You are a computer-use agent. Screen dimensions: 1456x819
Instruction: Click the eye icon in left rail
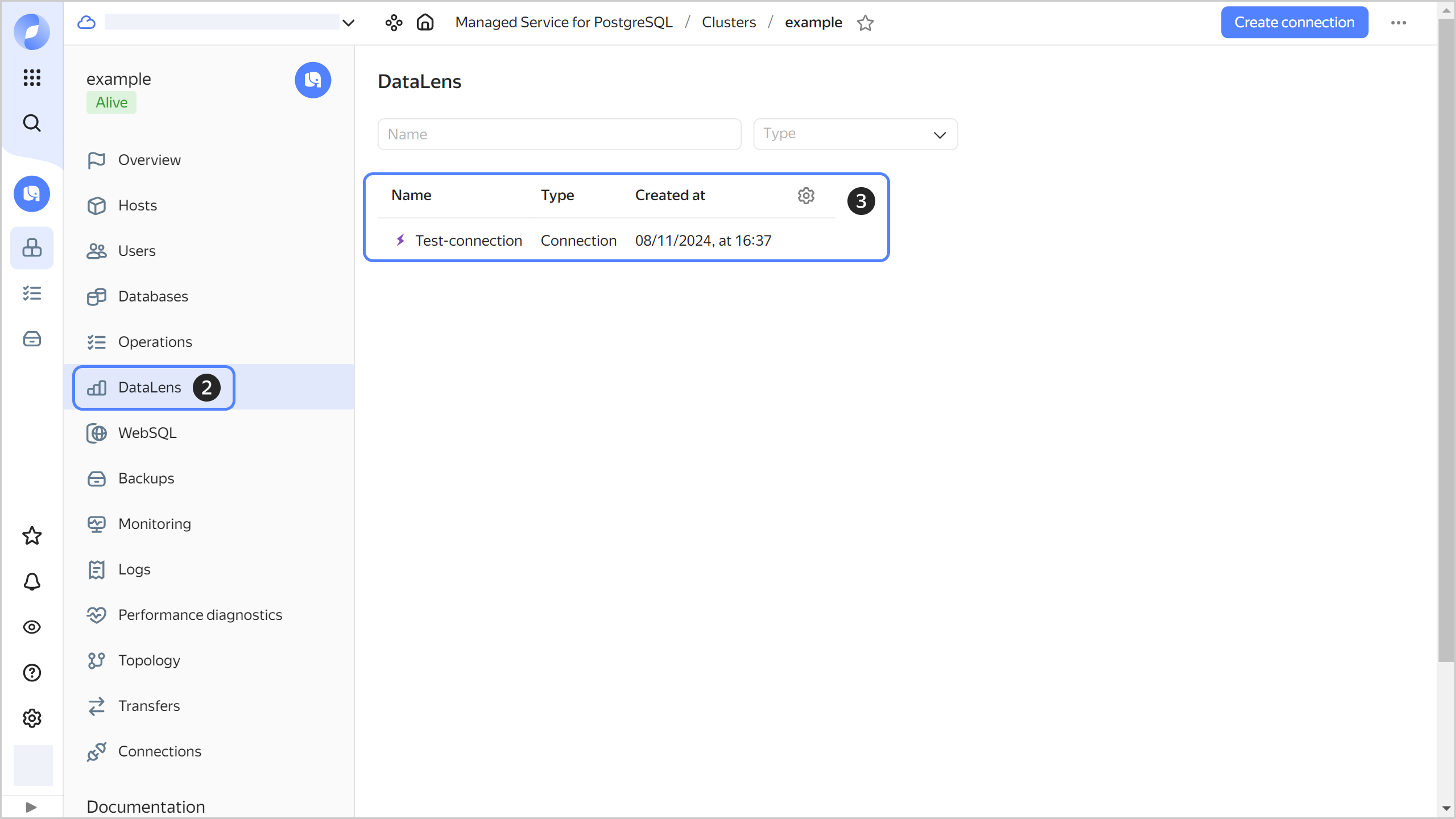[x=32, y=627]
